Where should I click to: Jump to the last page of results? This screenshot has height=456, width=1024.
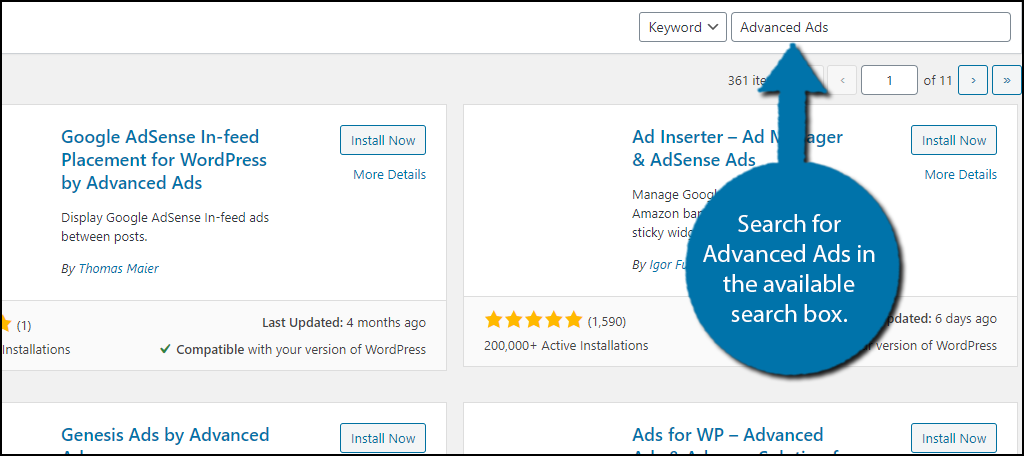click(x=1007, y=80)
